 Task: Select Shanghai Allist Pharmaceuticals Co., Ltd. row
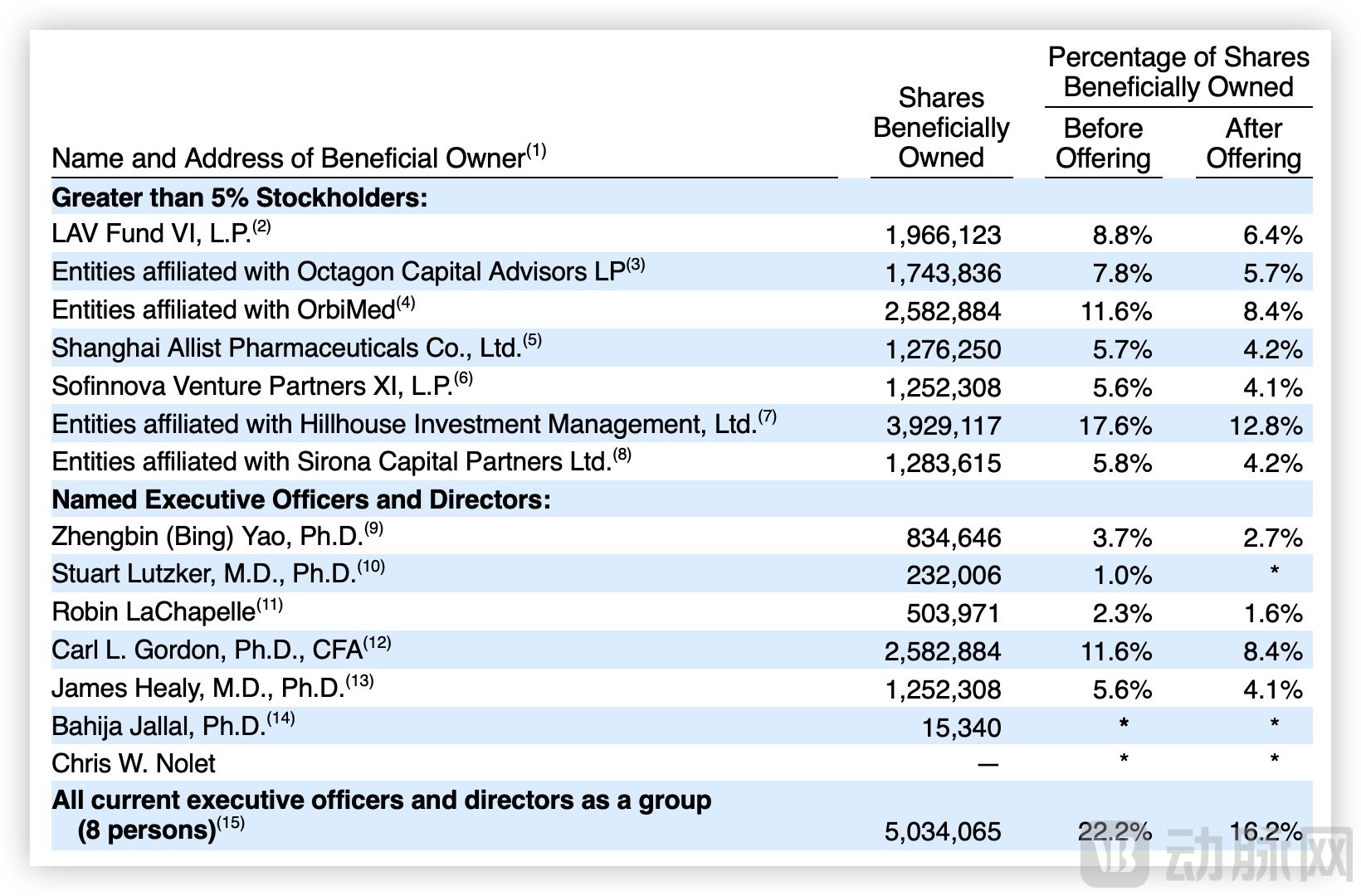pyautogui.click(x=286, y=348)
